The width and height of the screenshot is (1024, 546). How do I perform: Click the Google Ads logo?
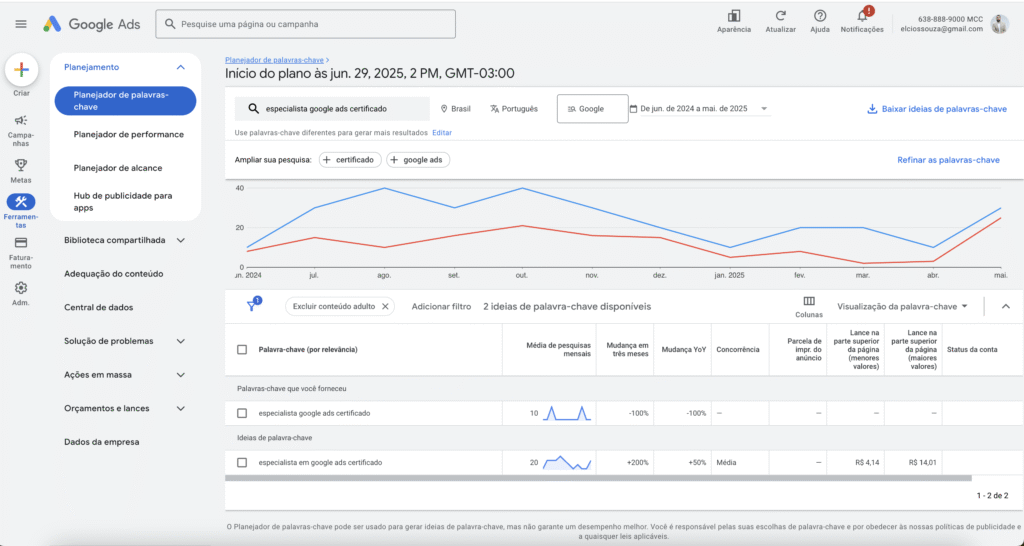tap(91, 24)
